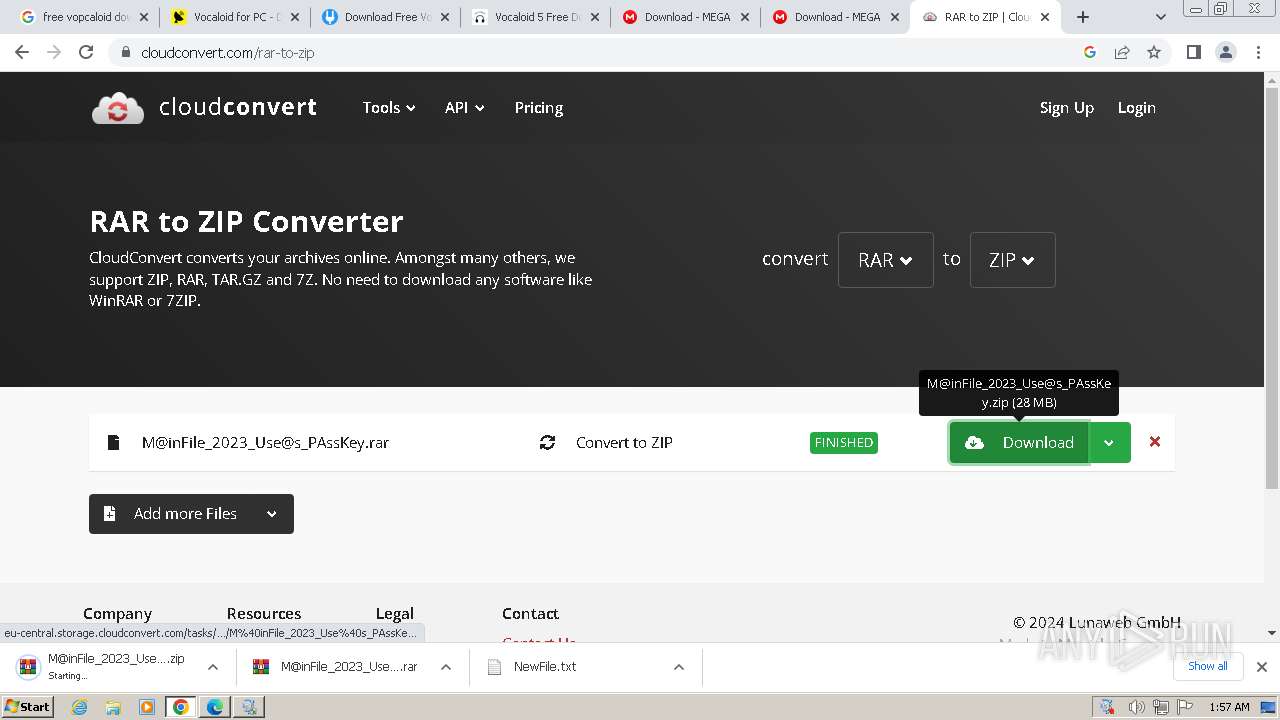This screenshot has width=1280, height=720.
Task: Open the RAR source format dropdown
Action: pos(886,260)
